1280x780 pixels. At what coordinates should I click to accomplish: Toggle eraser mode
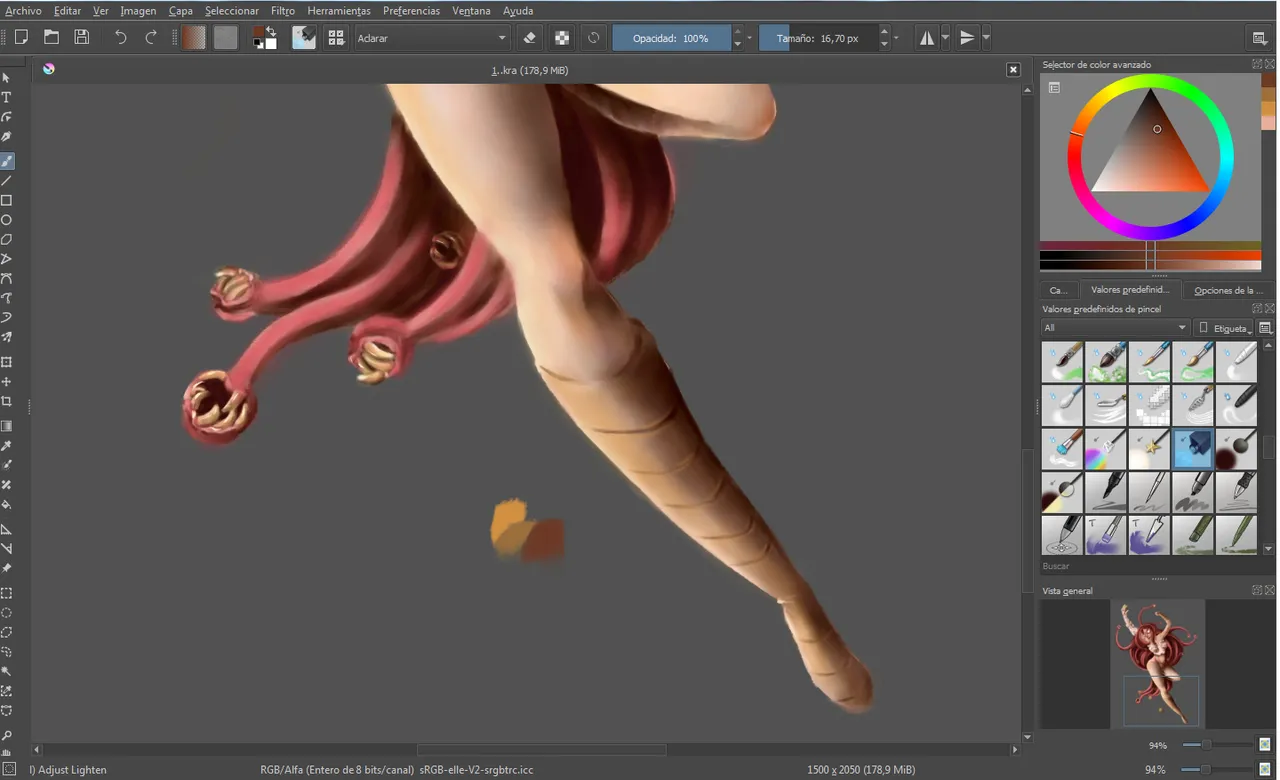(530, 38)
